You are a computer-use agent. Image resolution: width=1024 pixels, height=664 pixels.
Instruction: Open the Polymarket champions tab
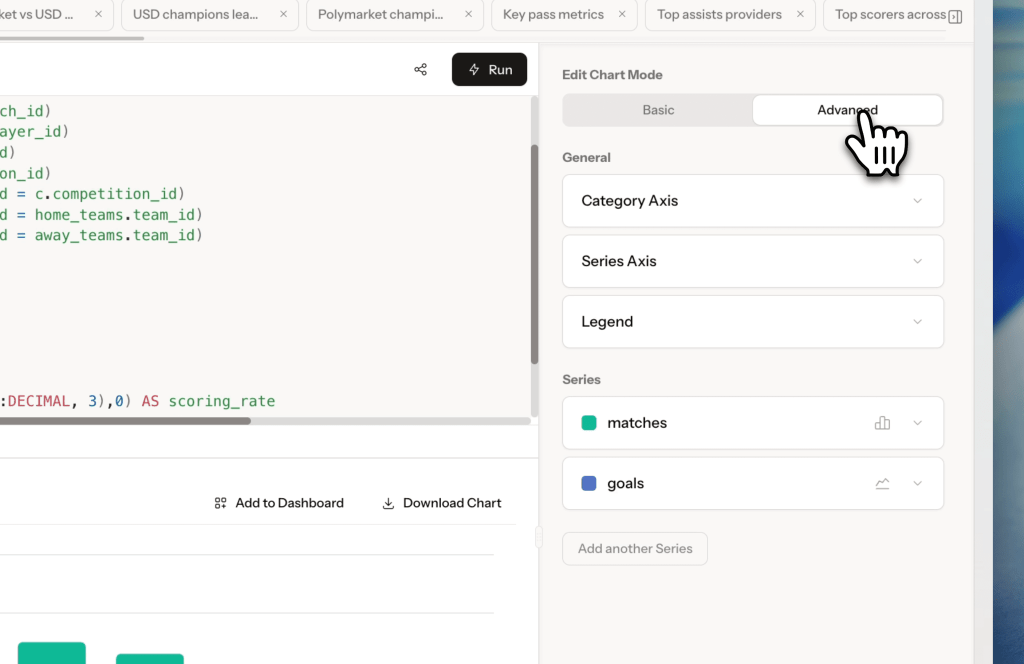click(x=383, y=15)
